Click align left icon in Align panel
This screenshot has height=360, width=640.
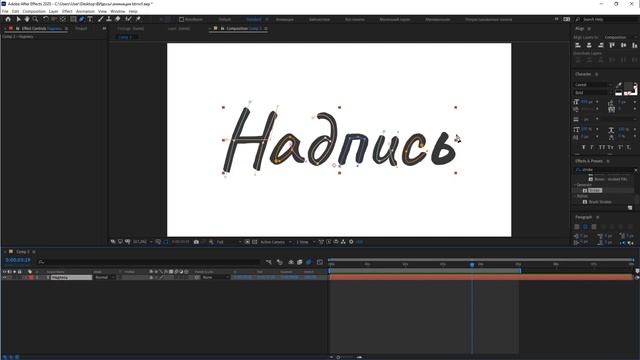click(x=578, y=45)
